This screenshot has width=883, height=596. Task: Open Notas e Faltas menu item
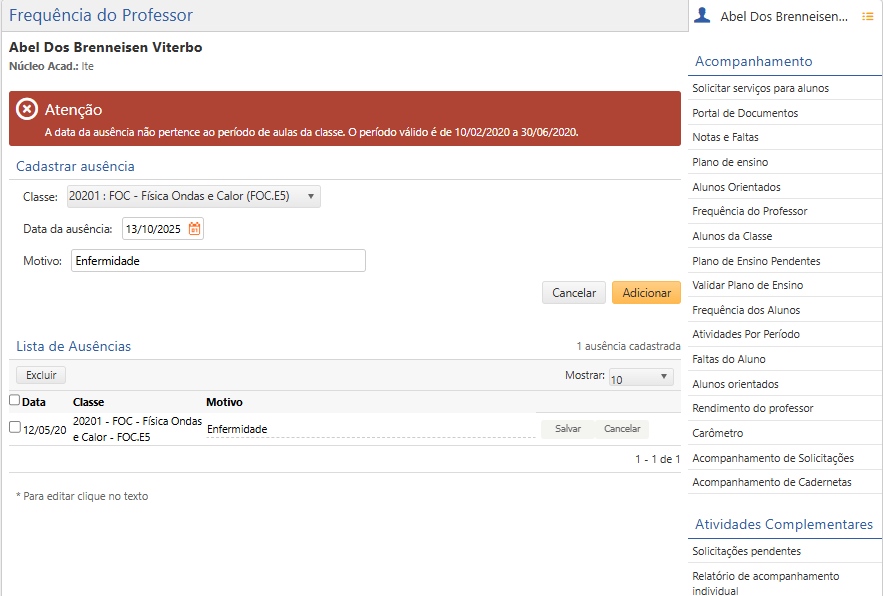coord(725,137)
